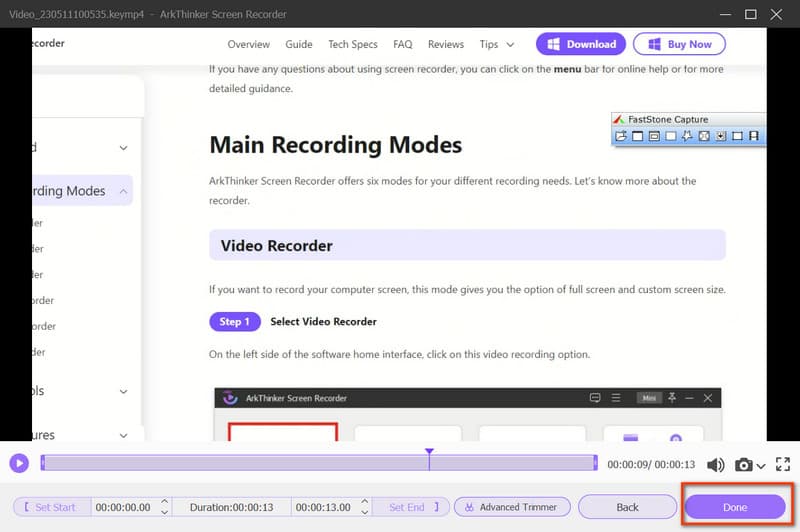Open the FAQ tab
The width and height of the screenshot is (800, 532).
tap(403, 44)
